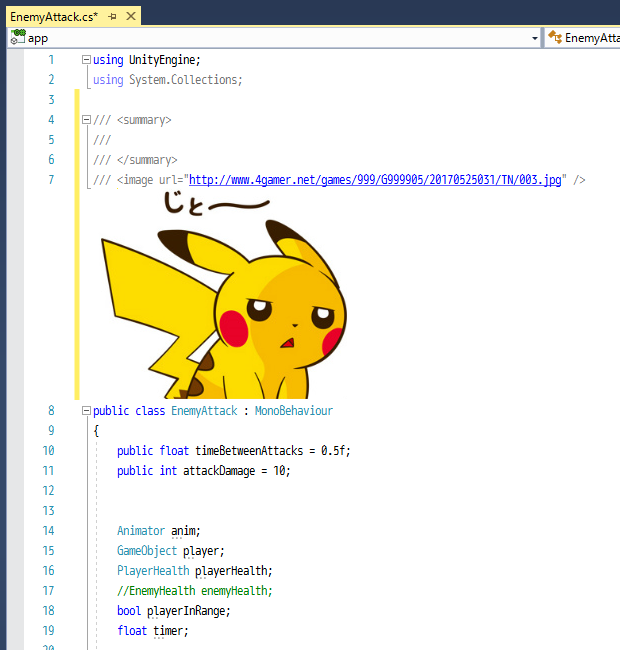Click the 'timeBetweenAttacks' variable name

point(249,451)
